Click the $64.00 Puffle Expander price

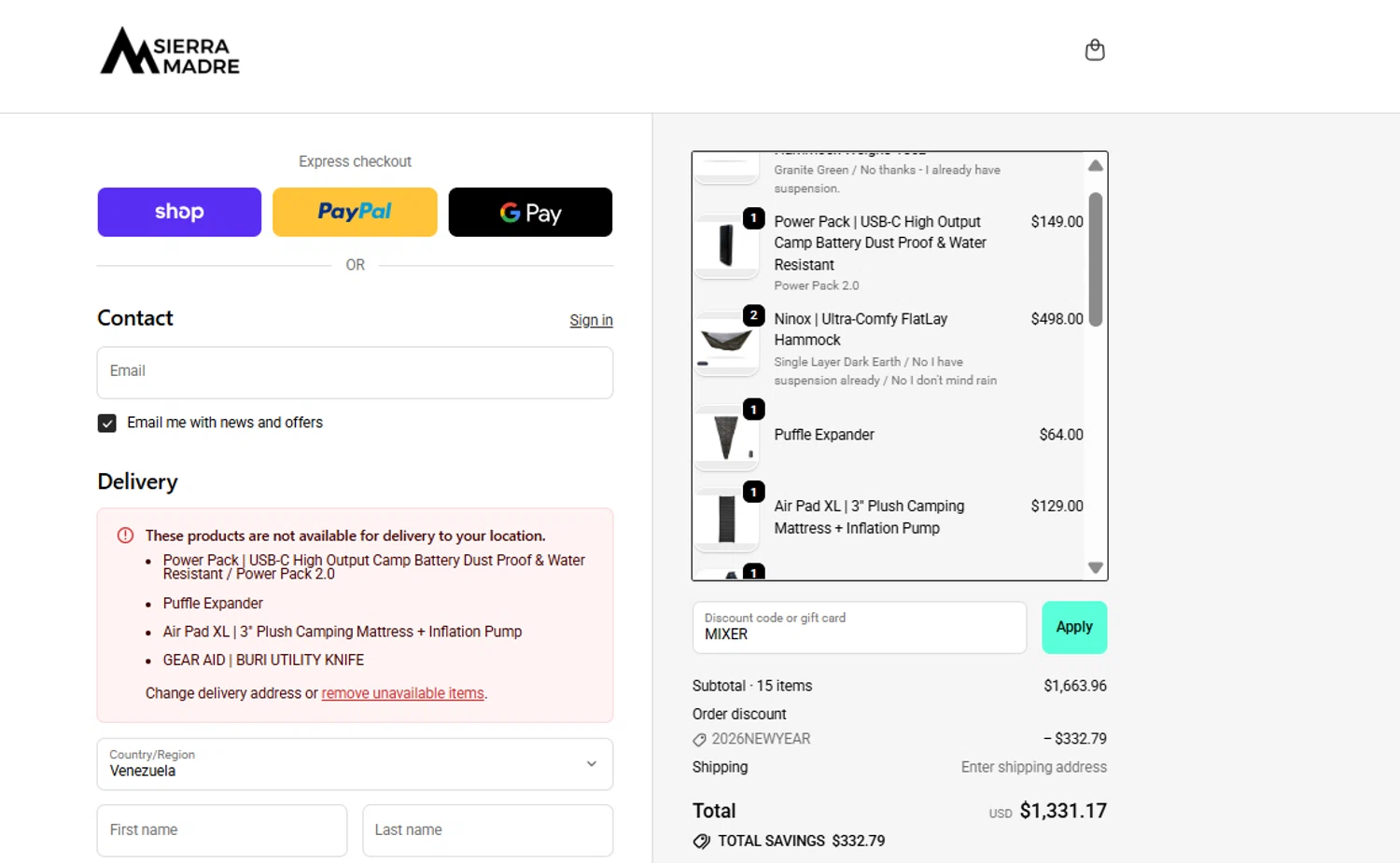click(1061, 435)
